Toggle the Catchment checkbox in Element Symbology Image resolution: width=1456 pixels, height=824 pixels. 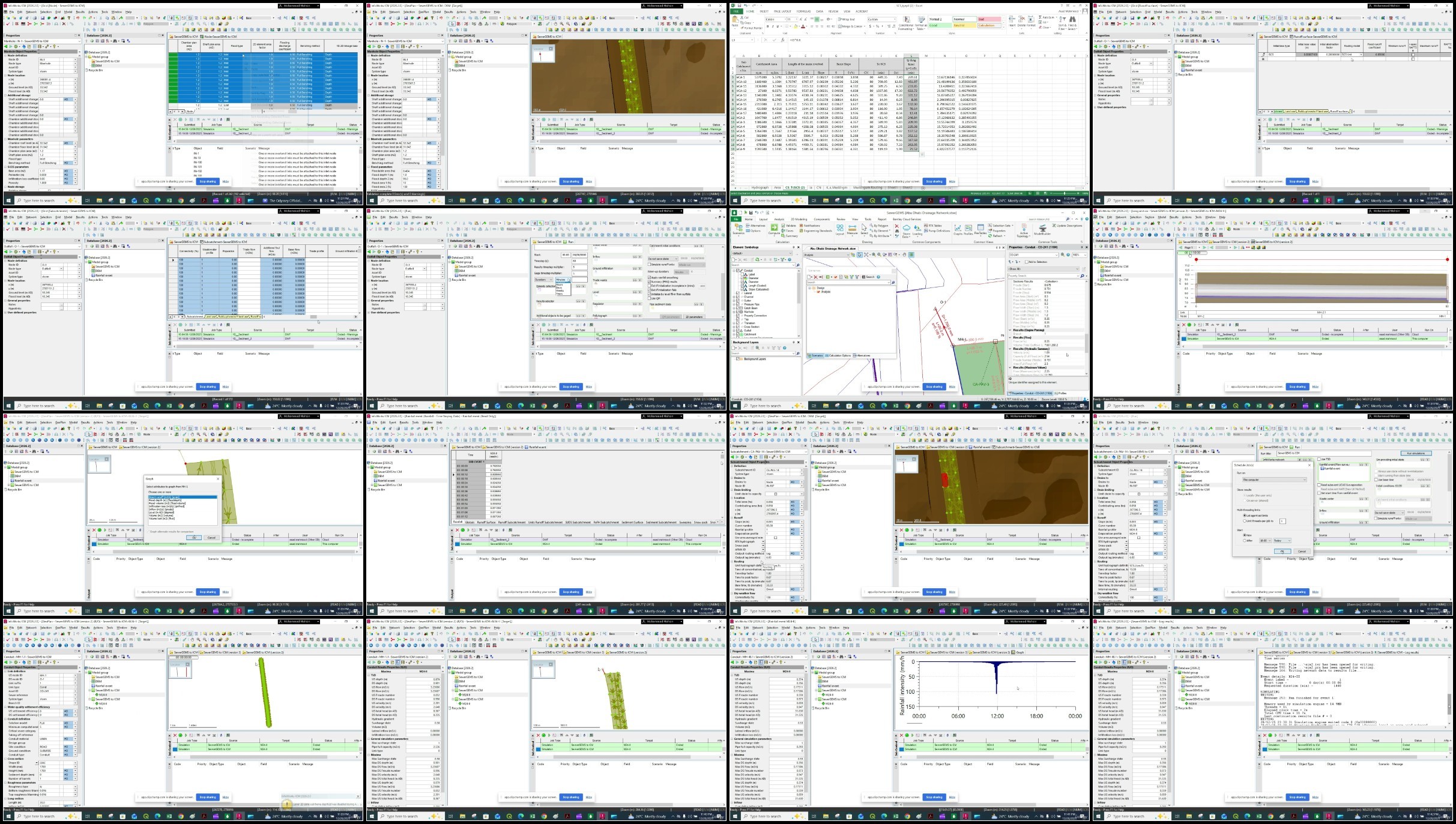737,334
